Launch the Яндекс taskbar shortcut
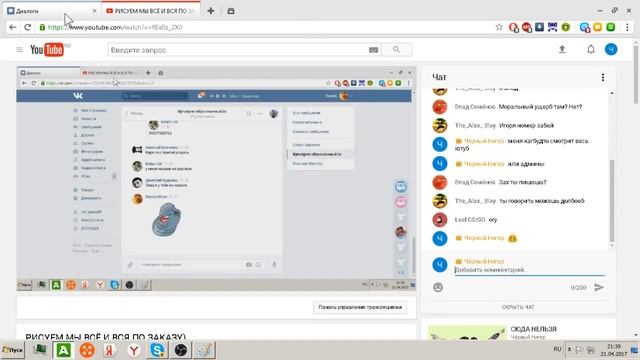Screen dimensions: 640x360 point(109,350)
